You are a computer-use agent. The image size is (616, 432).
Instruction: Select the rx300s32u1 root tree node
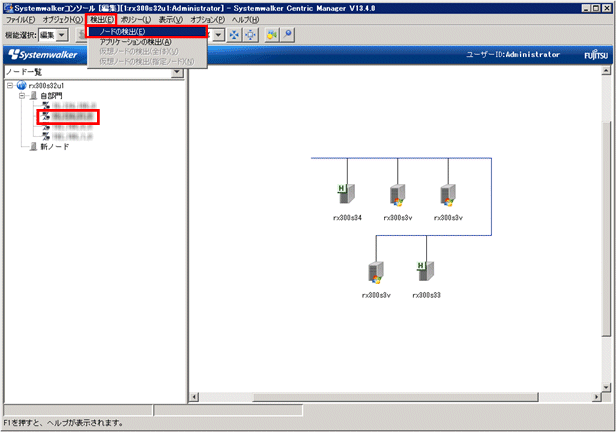point(46,86)
